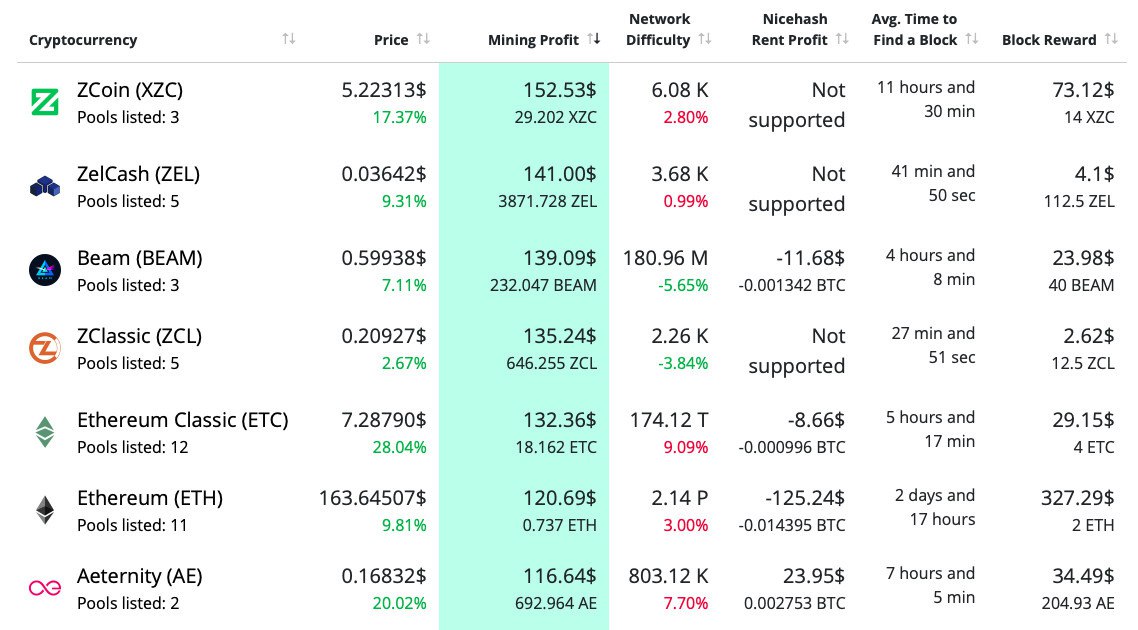The height and width of the screenshot is (630, 1138).
Task: Click the 7.70% difficulty change
Action: pos(685,603)
